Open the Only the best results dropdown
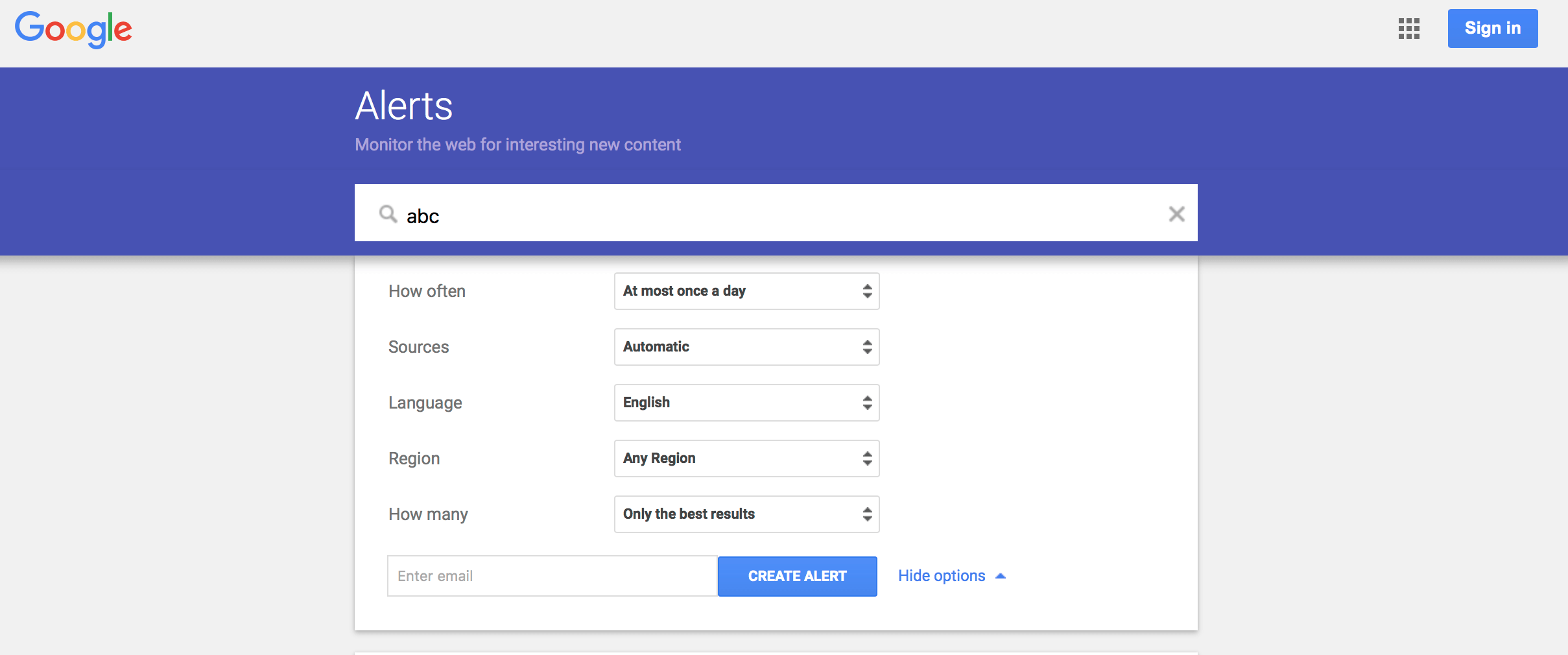This screenshot has width=1568, height=655. coord(746,514)
